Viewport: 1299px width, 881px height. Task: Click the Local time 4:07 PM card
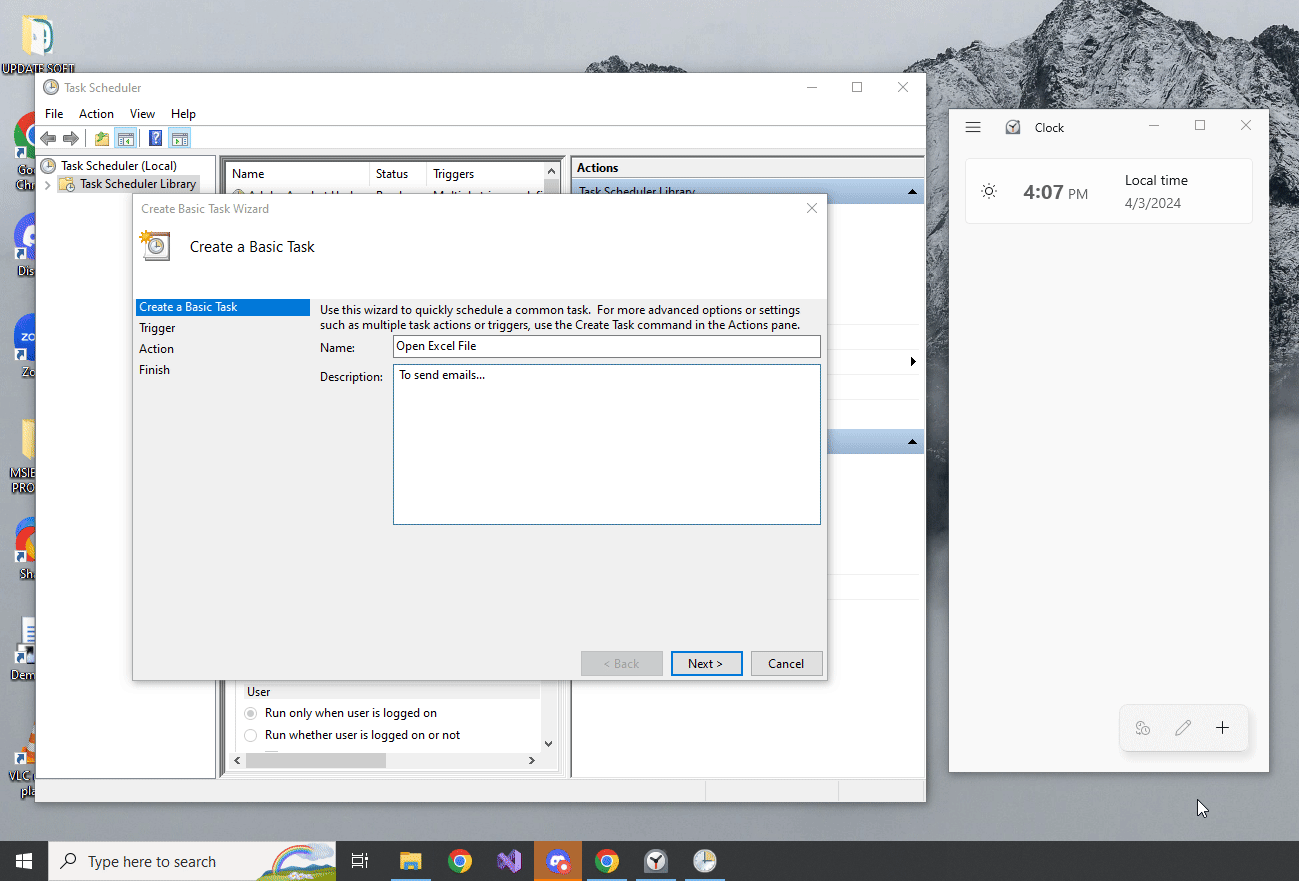pyautogui.click(x=1108, y=191)
